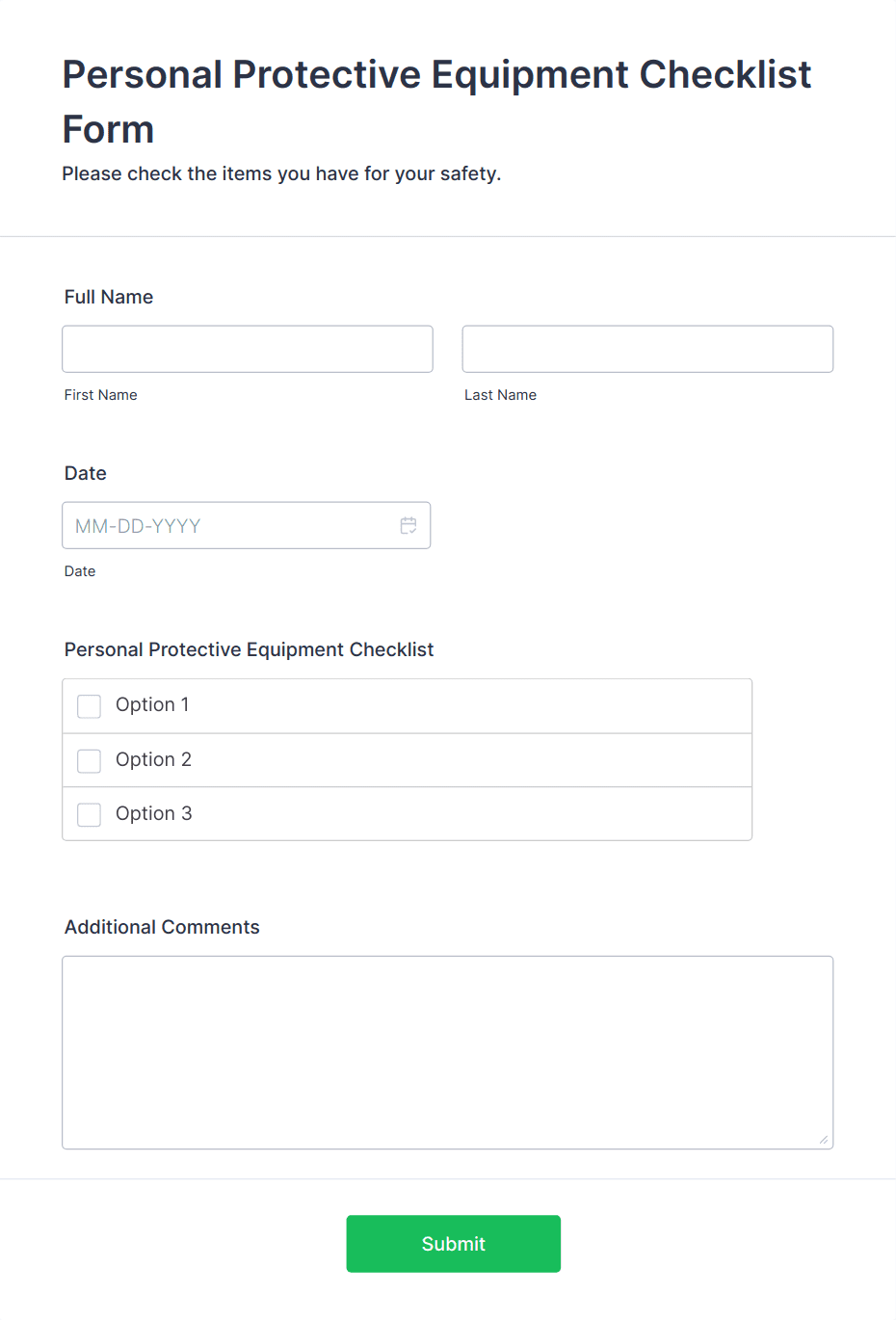Check the Option 1 checkbox
The height and width of the screenshot is (1320, 896).
point(89,705)
